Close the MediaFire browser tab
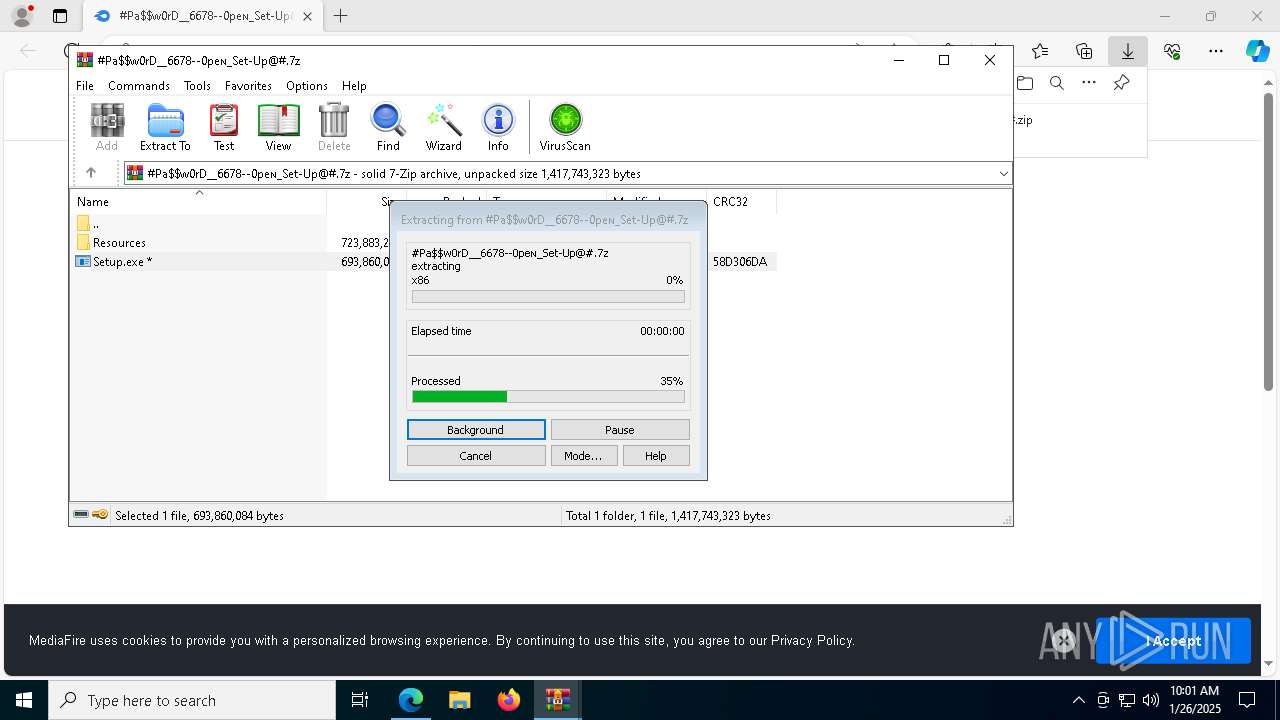Viewport: 1280px width, 720px height. 307,16
